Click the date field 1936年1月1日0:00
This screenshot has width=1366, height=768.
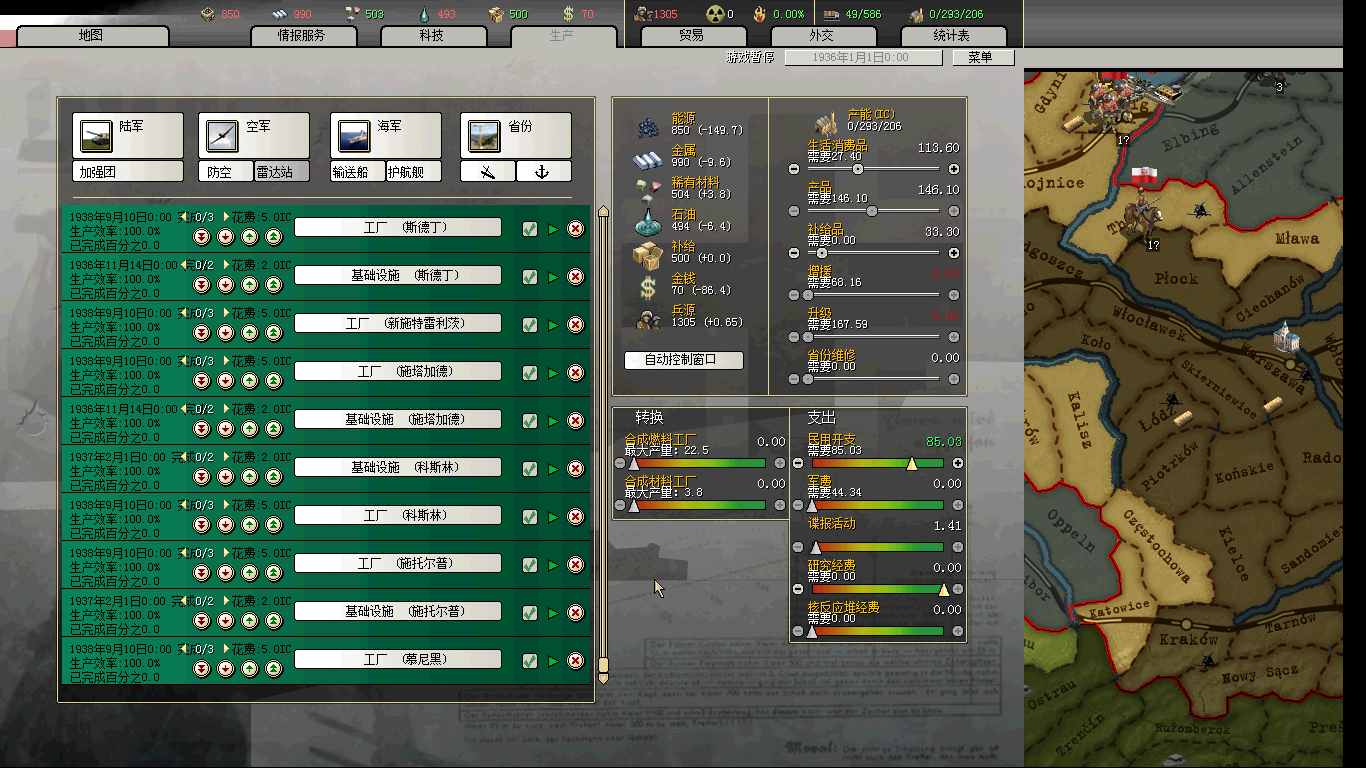[862, 58]
